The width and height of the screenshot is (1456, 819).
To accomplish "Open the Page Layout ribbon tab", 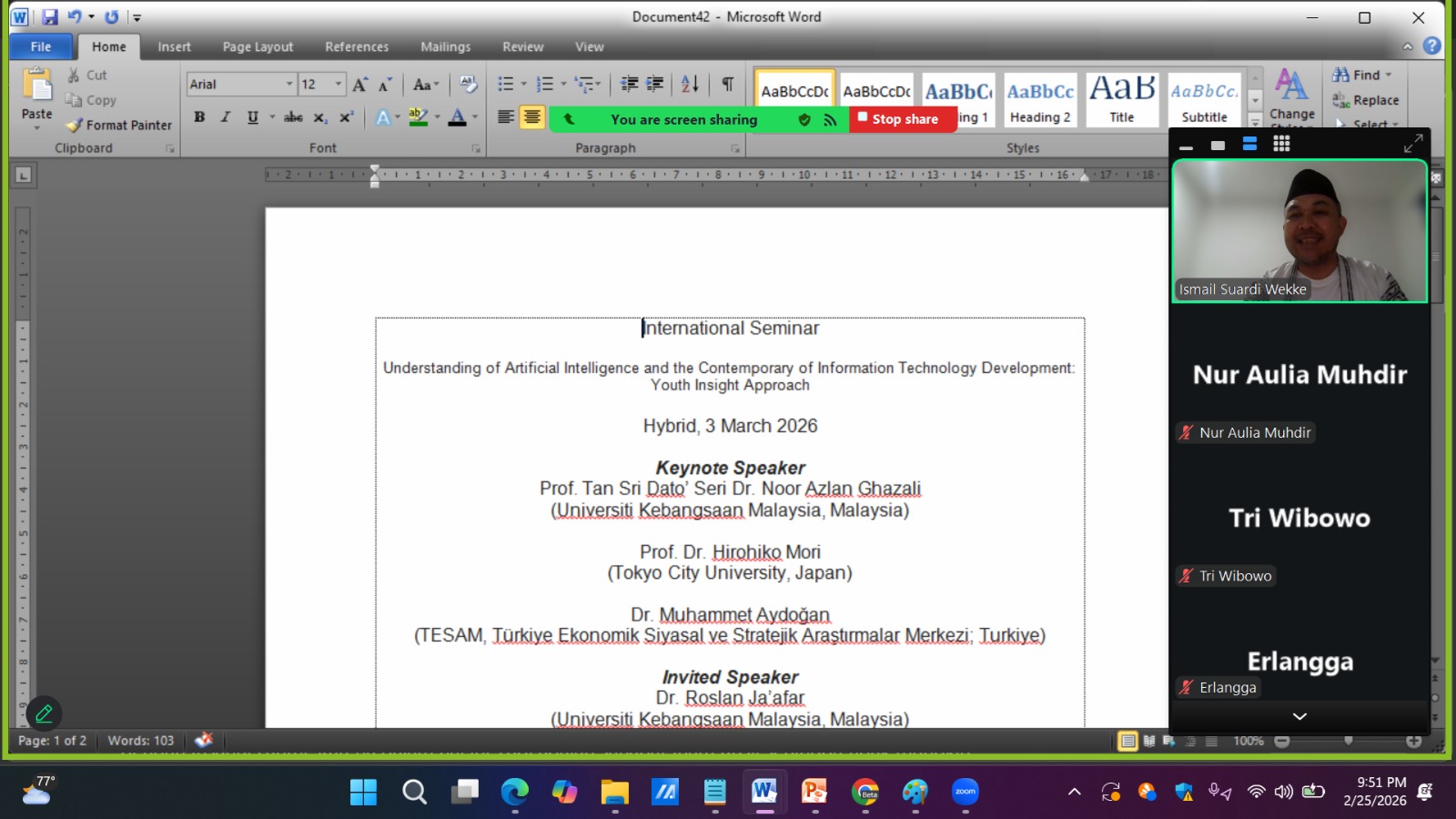I will (x=258, y=47).
